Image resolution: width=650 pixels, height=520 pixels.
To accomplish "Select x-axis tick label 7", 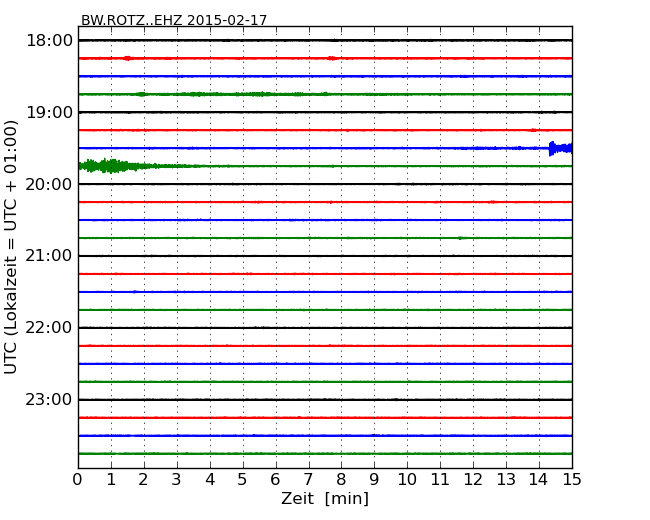I will pyautogui.click(x=308, y=480).
